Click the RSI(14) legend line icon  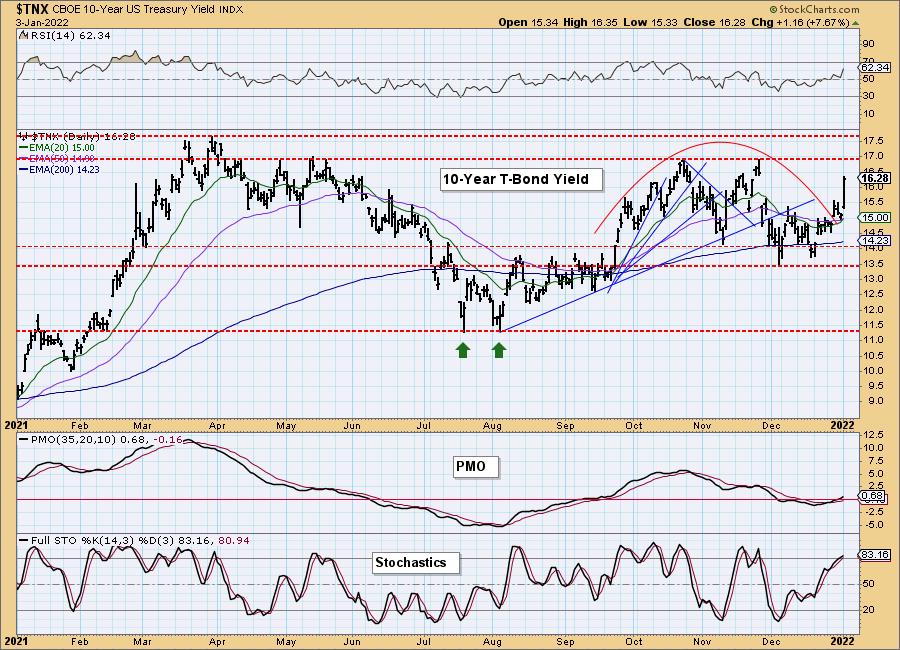point(23,35)
